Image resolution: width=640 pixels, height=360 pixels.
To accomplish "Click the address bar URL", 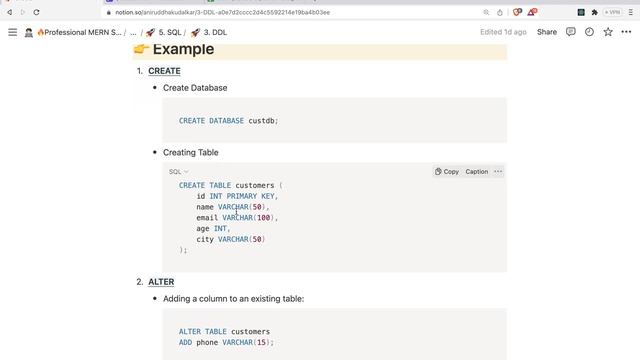I will [x=222, y=12].
